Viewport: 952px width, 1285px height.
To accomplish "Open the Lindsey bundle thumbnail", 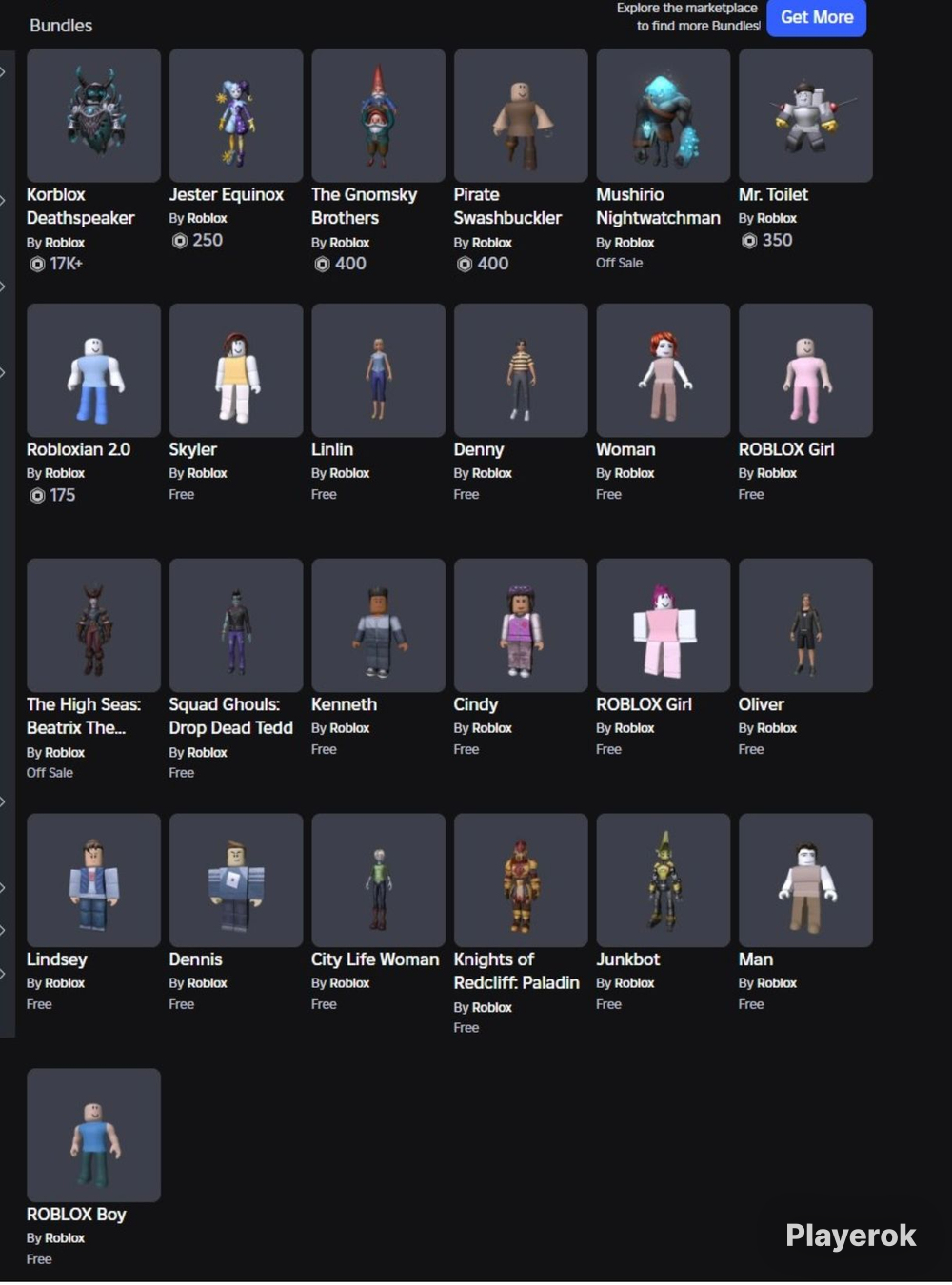I will pyautogui.click(x=93, y=880).
